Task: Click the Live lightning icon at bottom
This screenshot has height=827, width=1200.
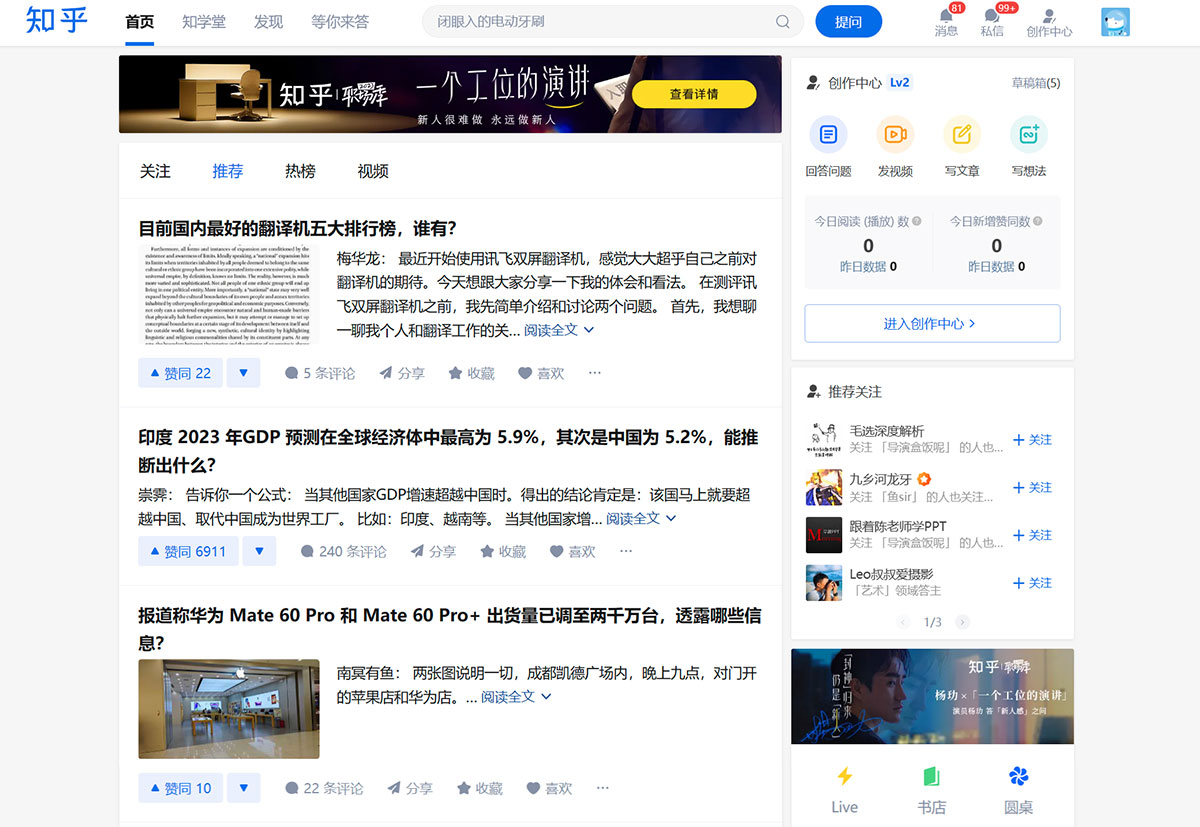Action: pos(844,776)
